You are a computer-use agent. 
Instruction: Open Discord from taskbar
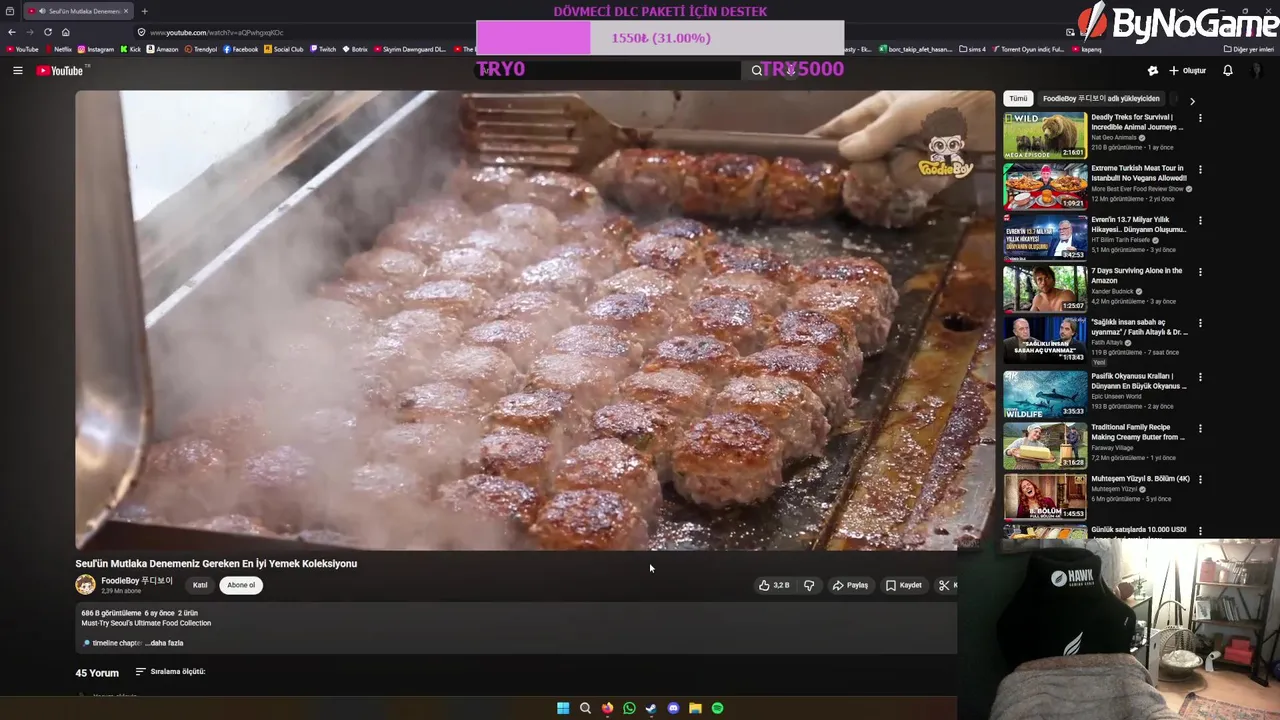[673, 708]
